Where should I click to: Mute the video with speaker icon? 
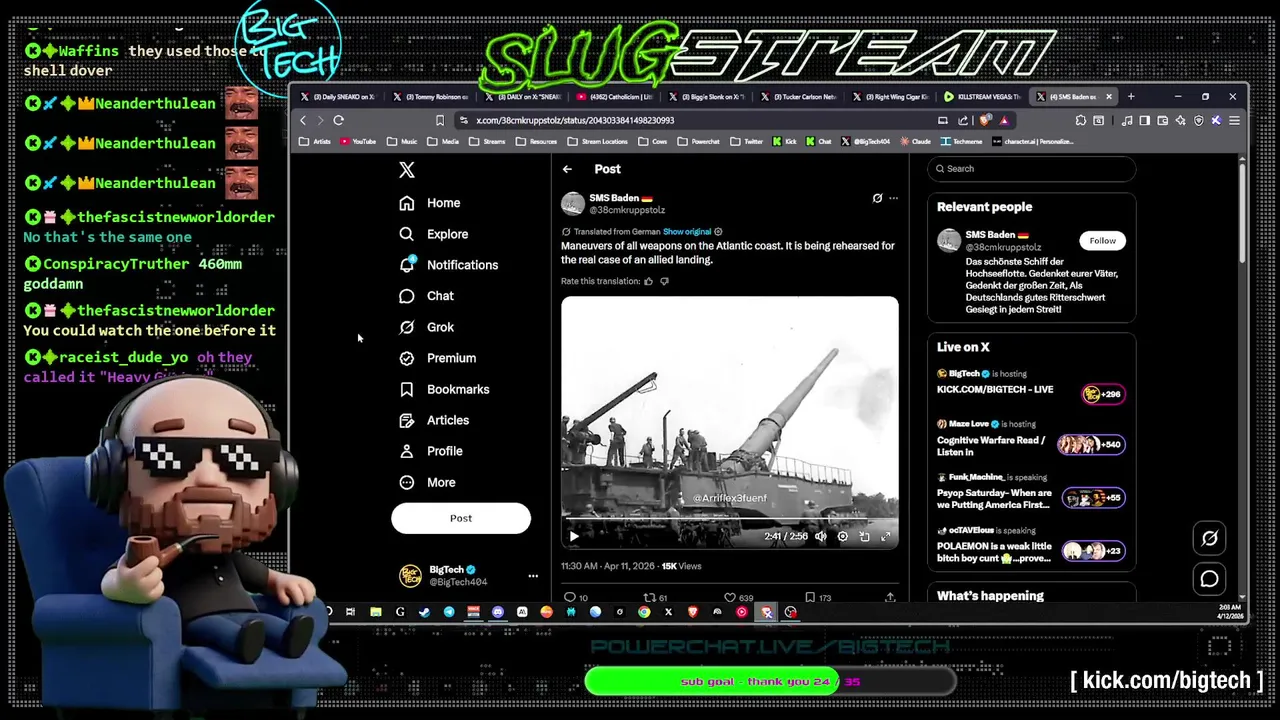click(x=821, y=536)
